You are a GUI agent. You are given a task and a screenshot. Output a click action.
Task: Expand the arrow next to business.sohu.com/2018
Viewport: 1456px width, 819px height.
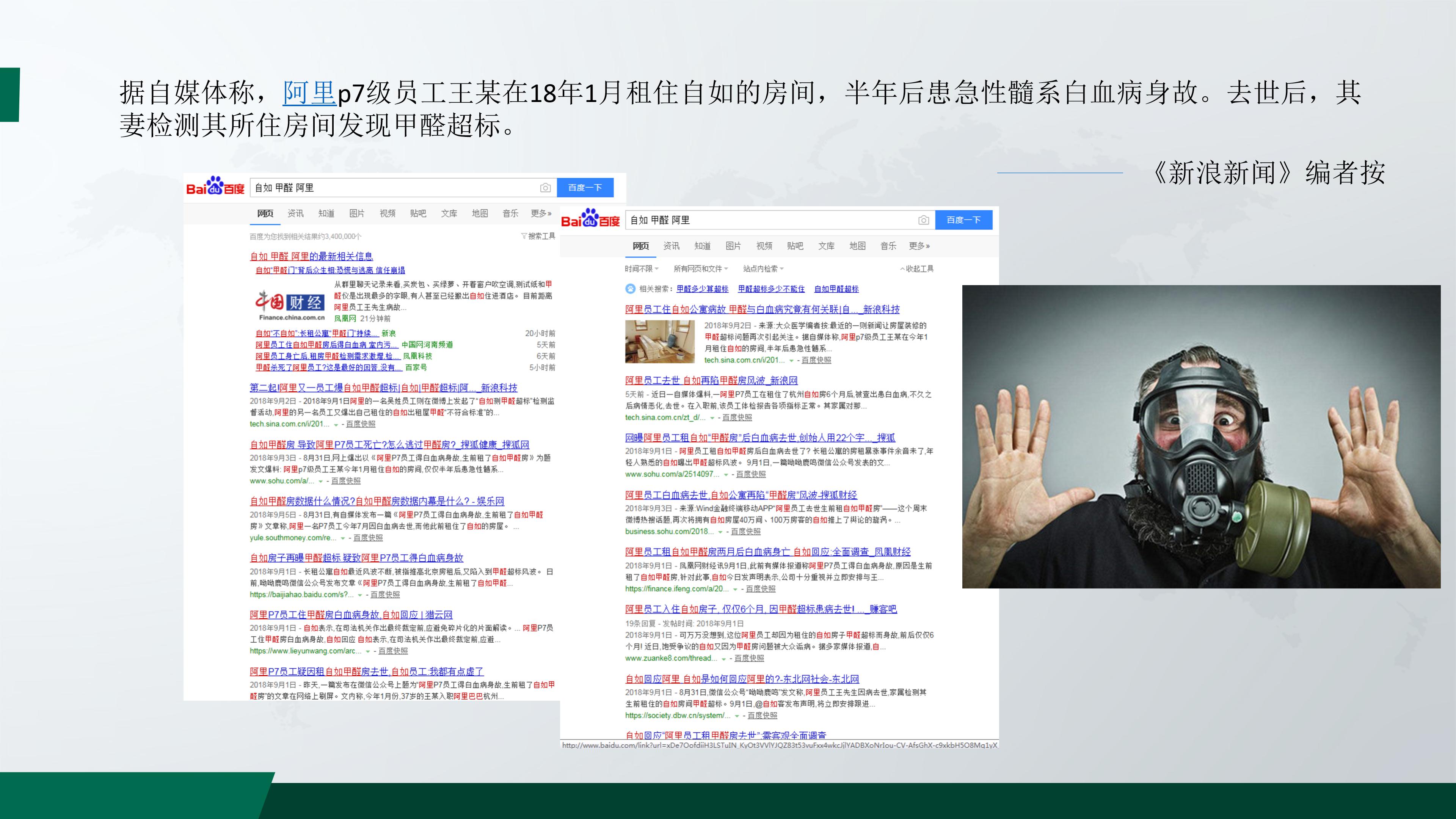pyautogui.click(x=720, y=532)
